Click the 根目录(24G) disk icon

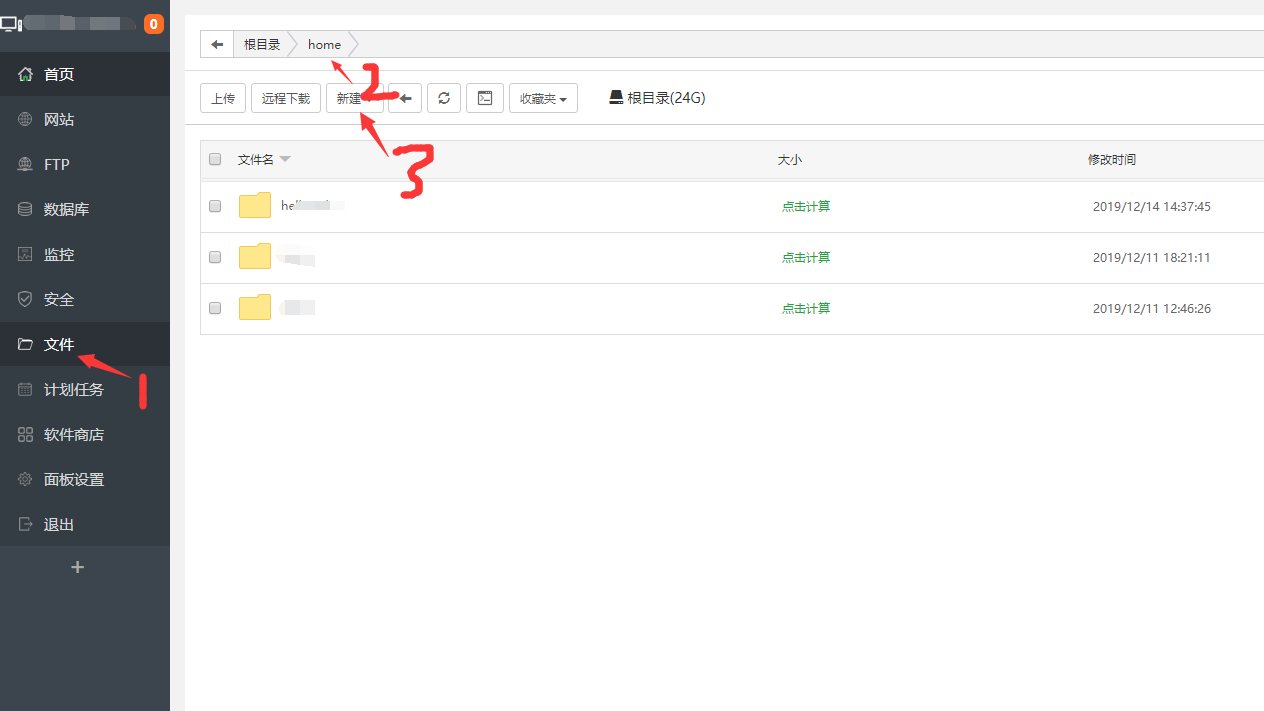[616, 97]
